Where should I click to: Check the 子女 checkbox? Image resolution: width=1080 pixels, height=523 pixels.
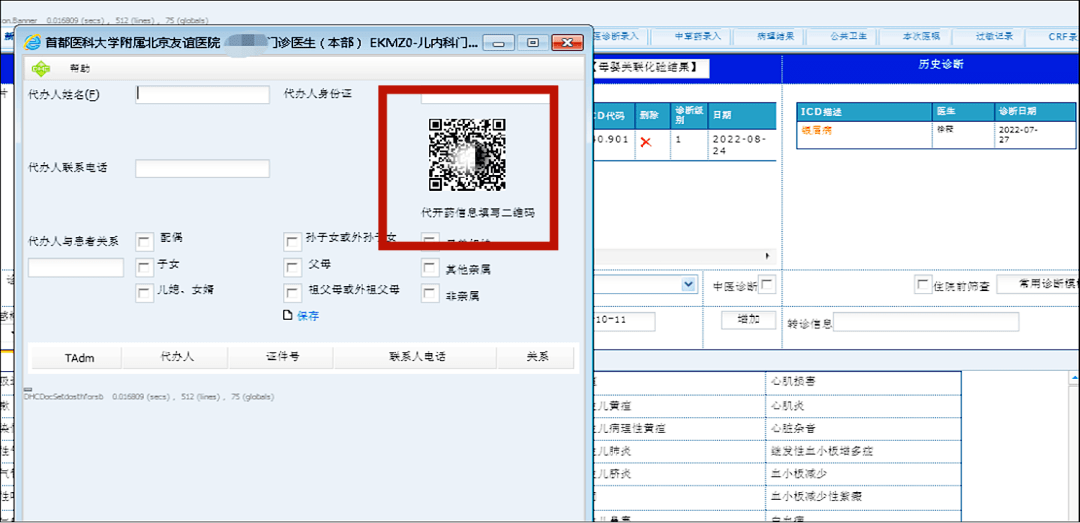[x=145, y=267]
